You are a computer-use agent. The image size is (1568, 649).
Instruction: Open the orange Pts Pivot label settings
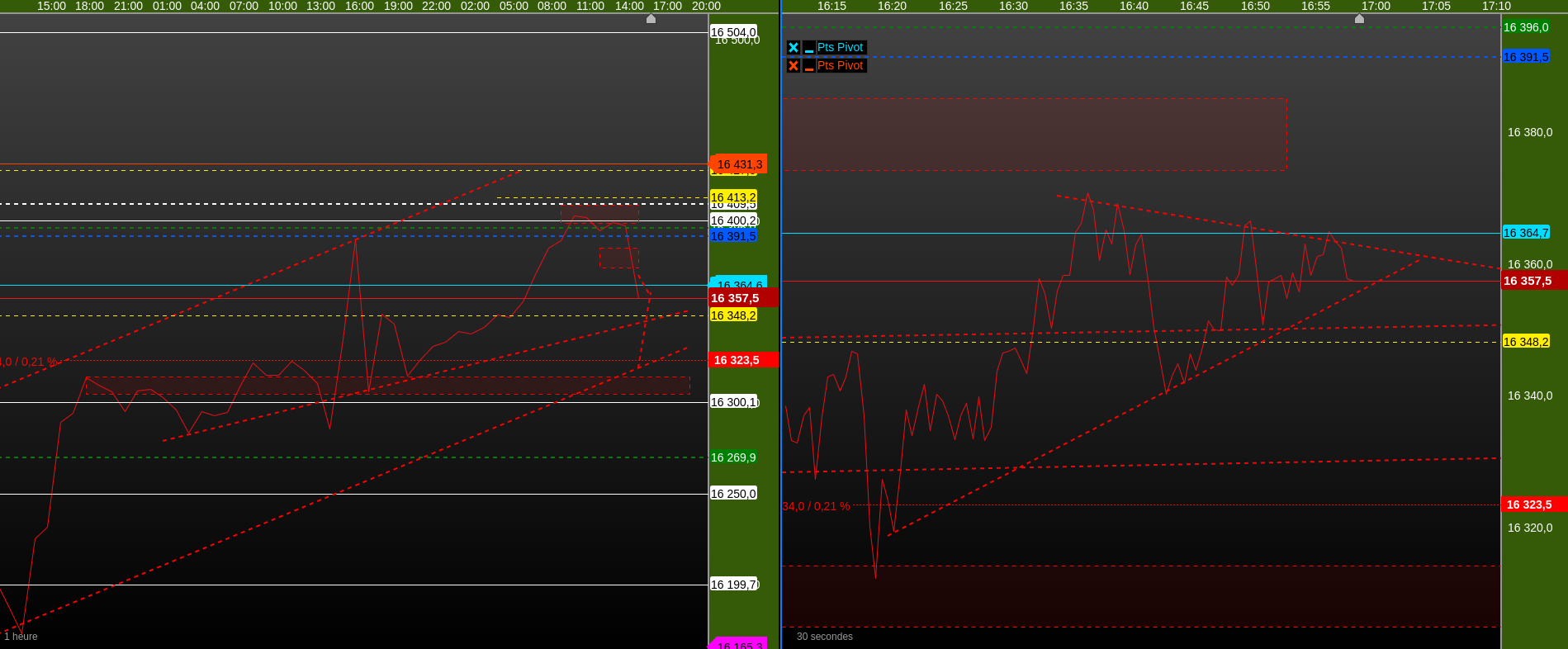click(x=841, y=66)
